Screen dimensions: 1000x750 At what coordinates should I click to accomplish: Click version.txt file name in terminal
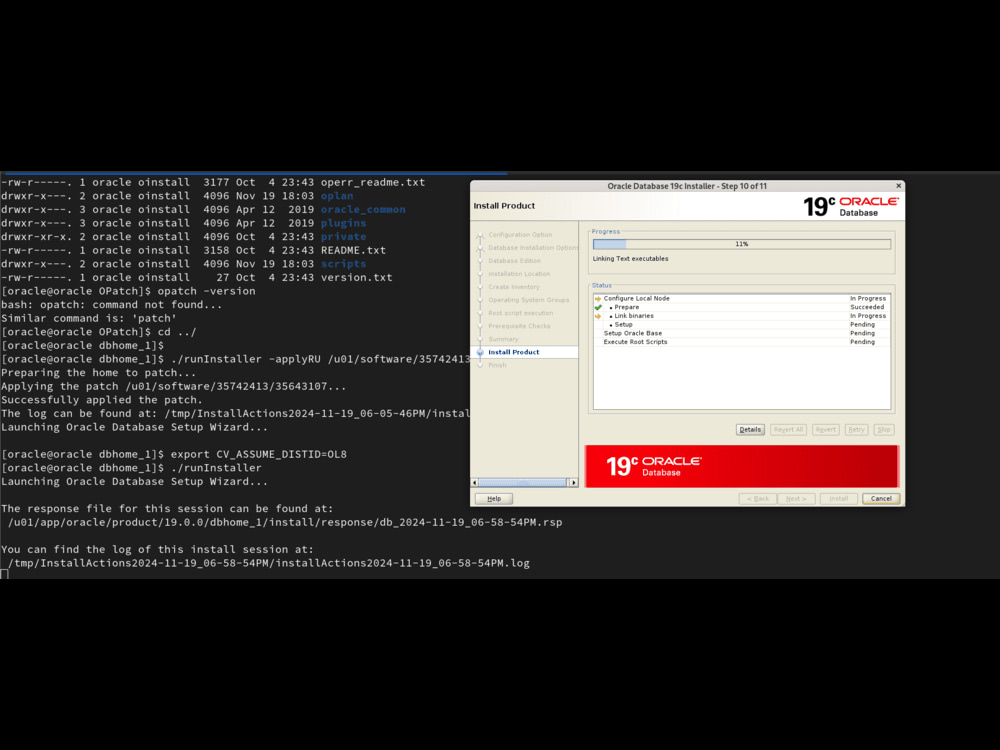coord(357,277)
